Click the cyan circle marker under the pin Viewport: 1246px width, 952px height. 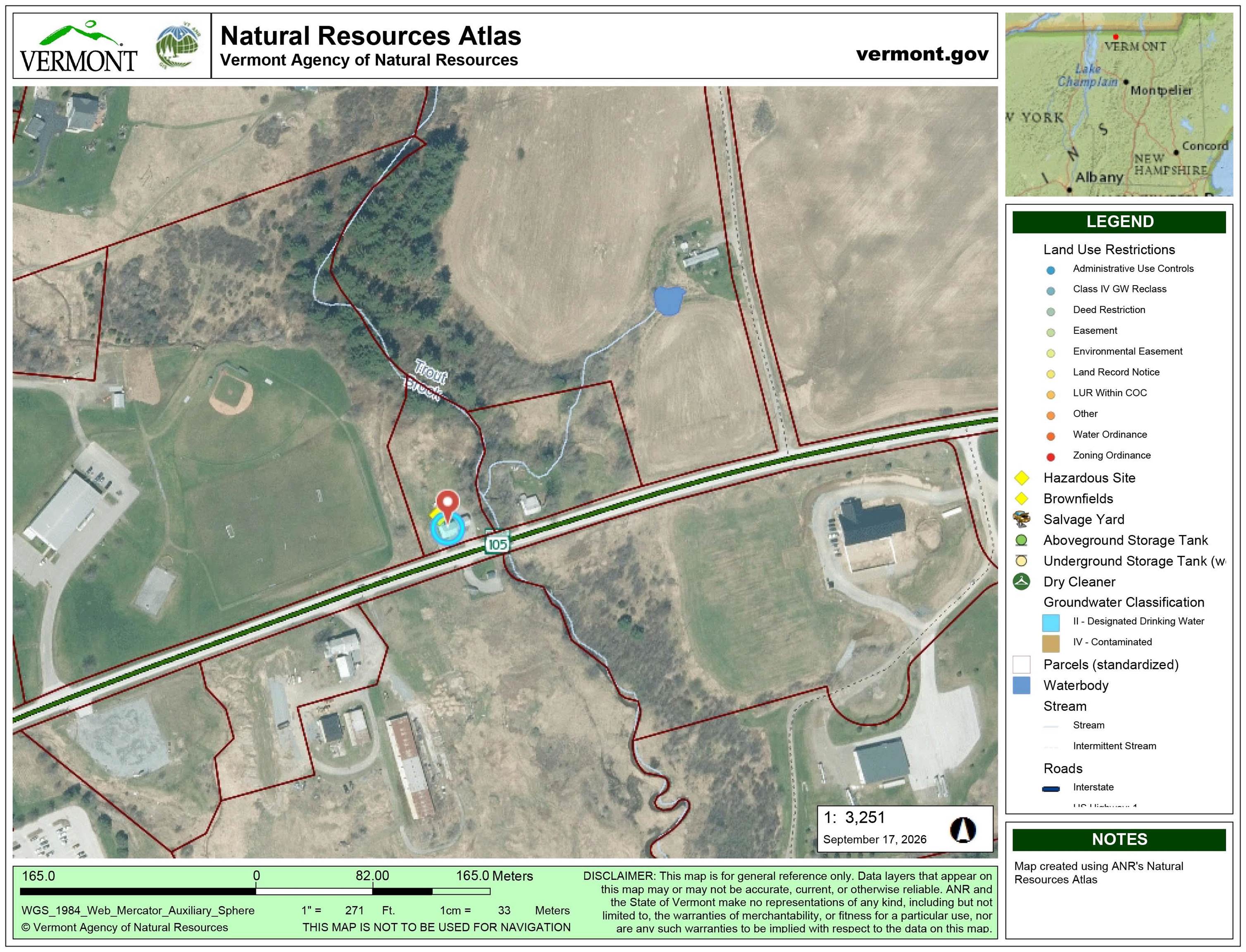pos(448,529)
